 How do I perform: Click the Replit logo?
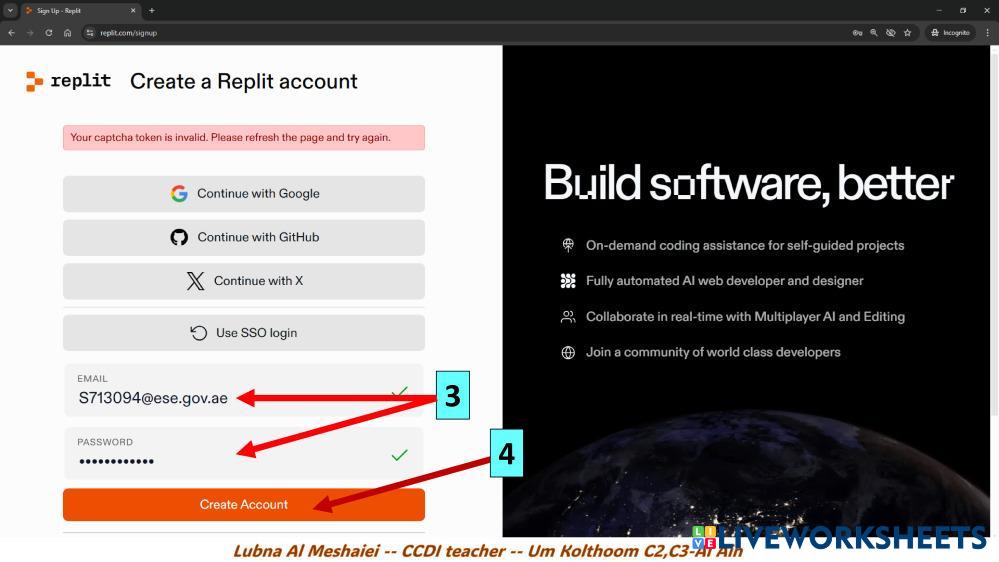coord(68,81)
